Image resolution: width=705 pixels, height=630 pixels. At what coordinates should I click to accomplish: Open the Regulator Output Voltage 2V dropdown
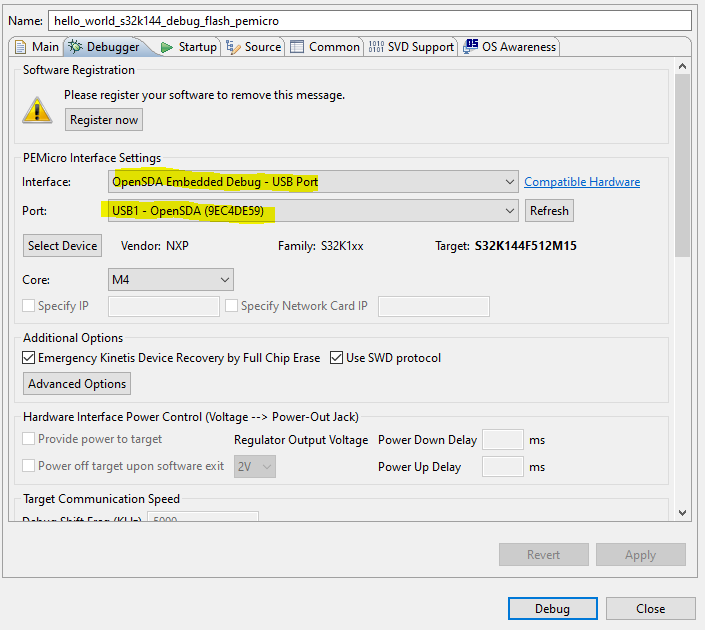coord(254,467)
